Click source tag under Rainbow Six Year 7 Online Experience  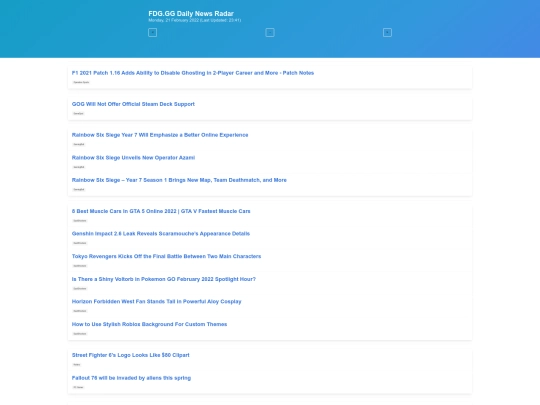(79, 144)
